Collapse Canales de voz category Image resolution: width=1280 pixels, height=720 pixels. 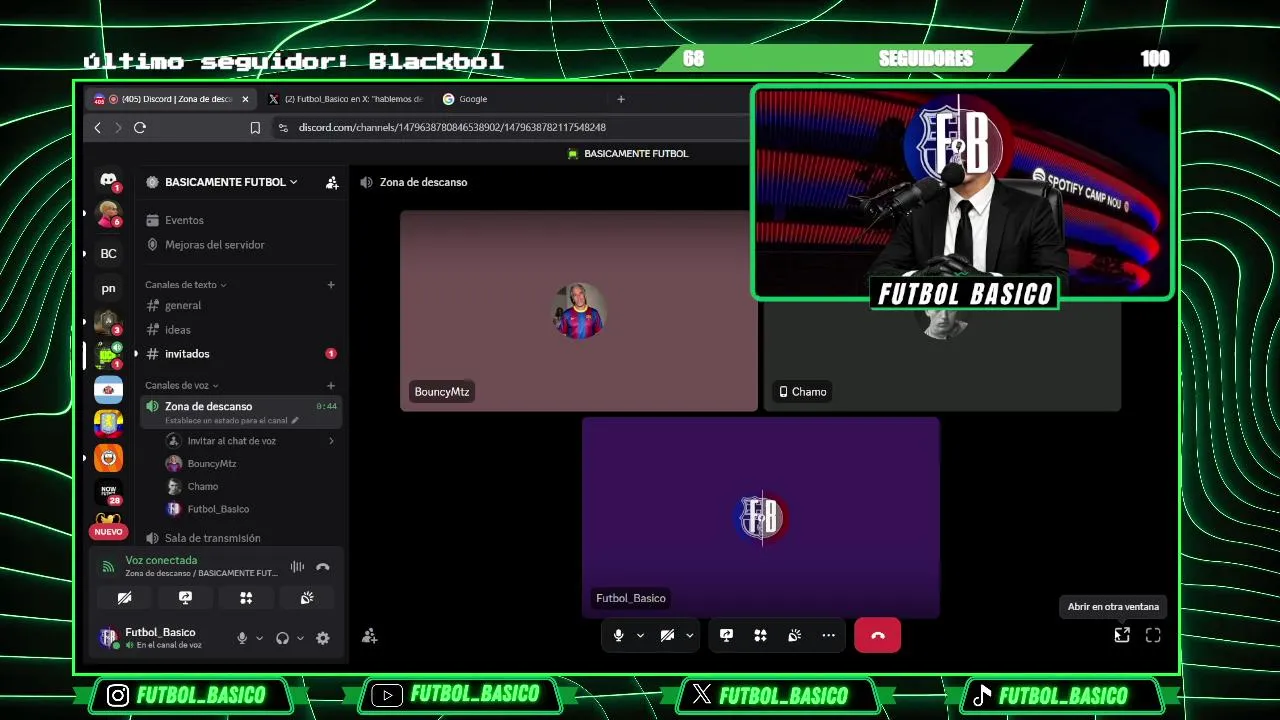coord(181,386)
